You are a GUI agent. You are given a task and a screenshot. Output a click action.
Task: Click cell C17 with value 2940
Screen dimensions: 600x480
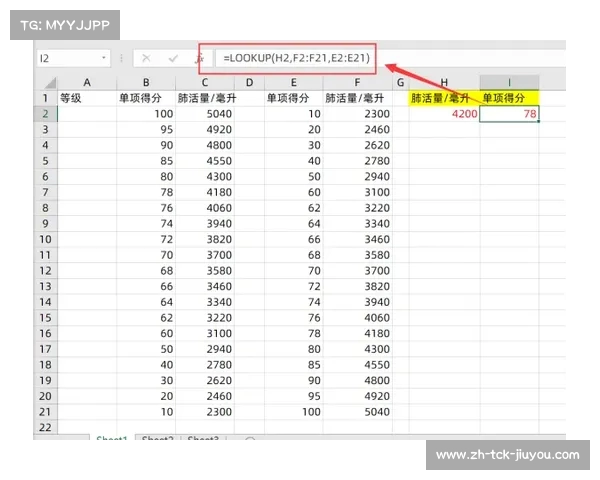click(205, 349)
